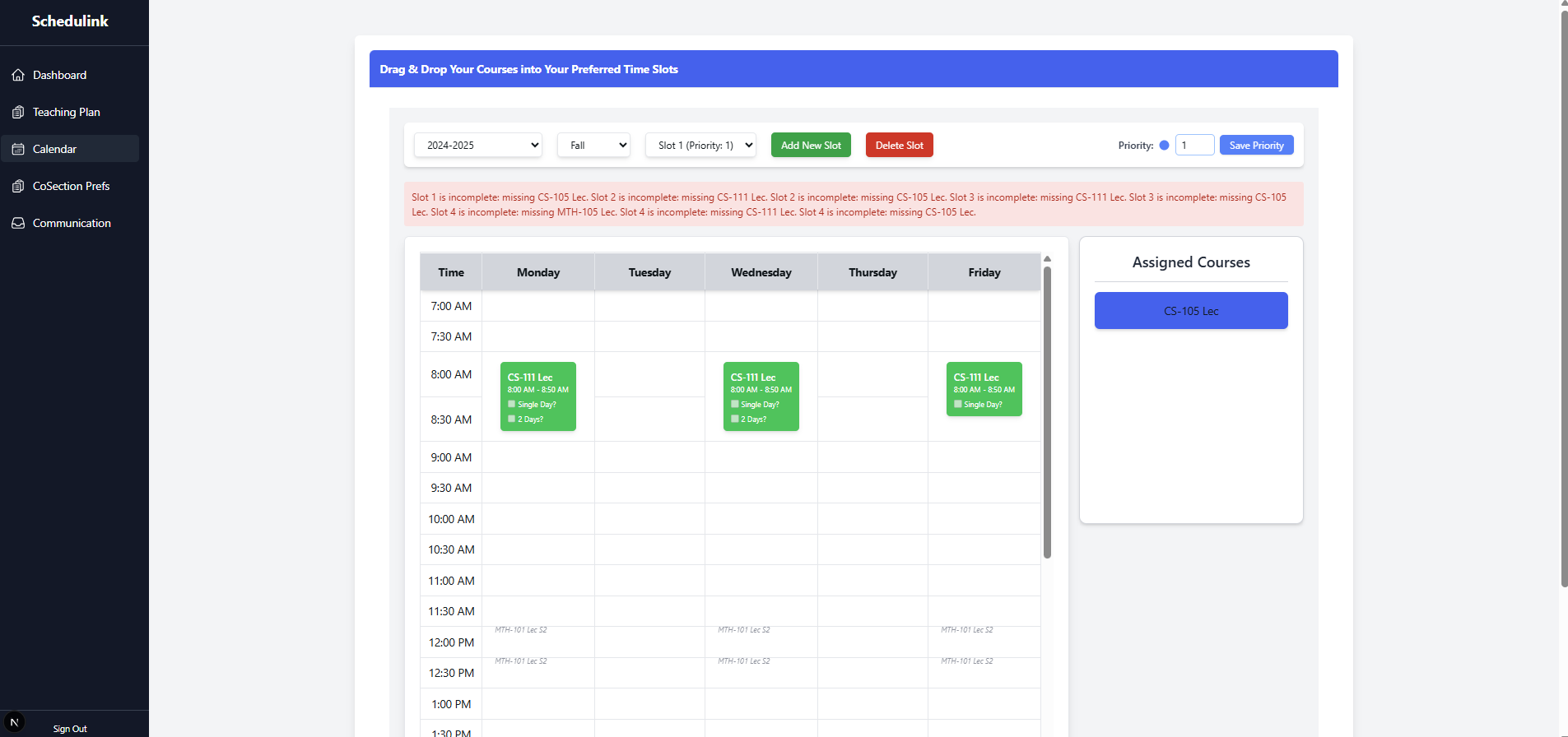Toggle Single Day? on Monday CS-111 Lec
This screenshot has width=1568, height=737.
point(512,404)
